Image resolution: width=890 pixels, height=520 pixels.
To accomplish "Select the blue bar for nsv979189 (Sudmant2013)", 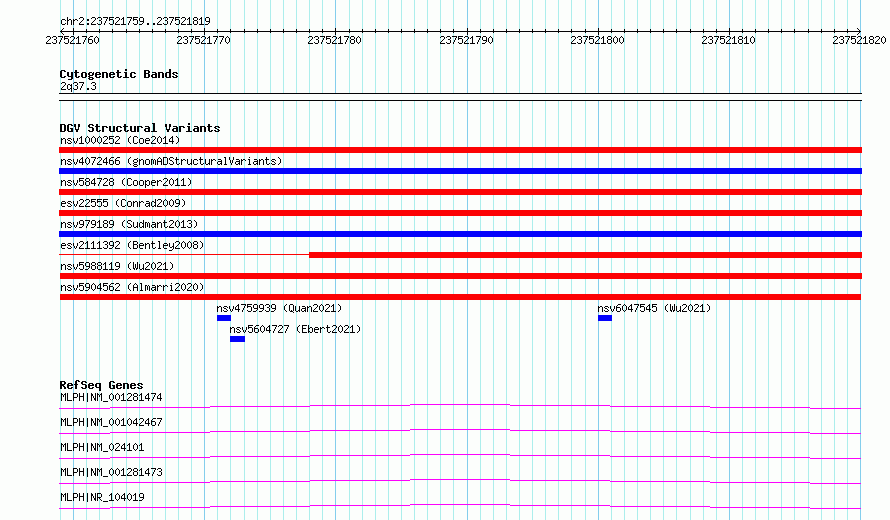I will pyautogui.click(x=460, y=234).
